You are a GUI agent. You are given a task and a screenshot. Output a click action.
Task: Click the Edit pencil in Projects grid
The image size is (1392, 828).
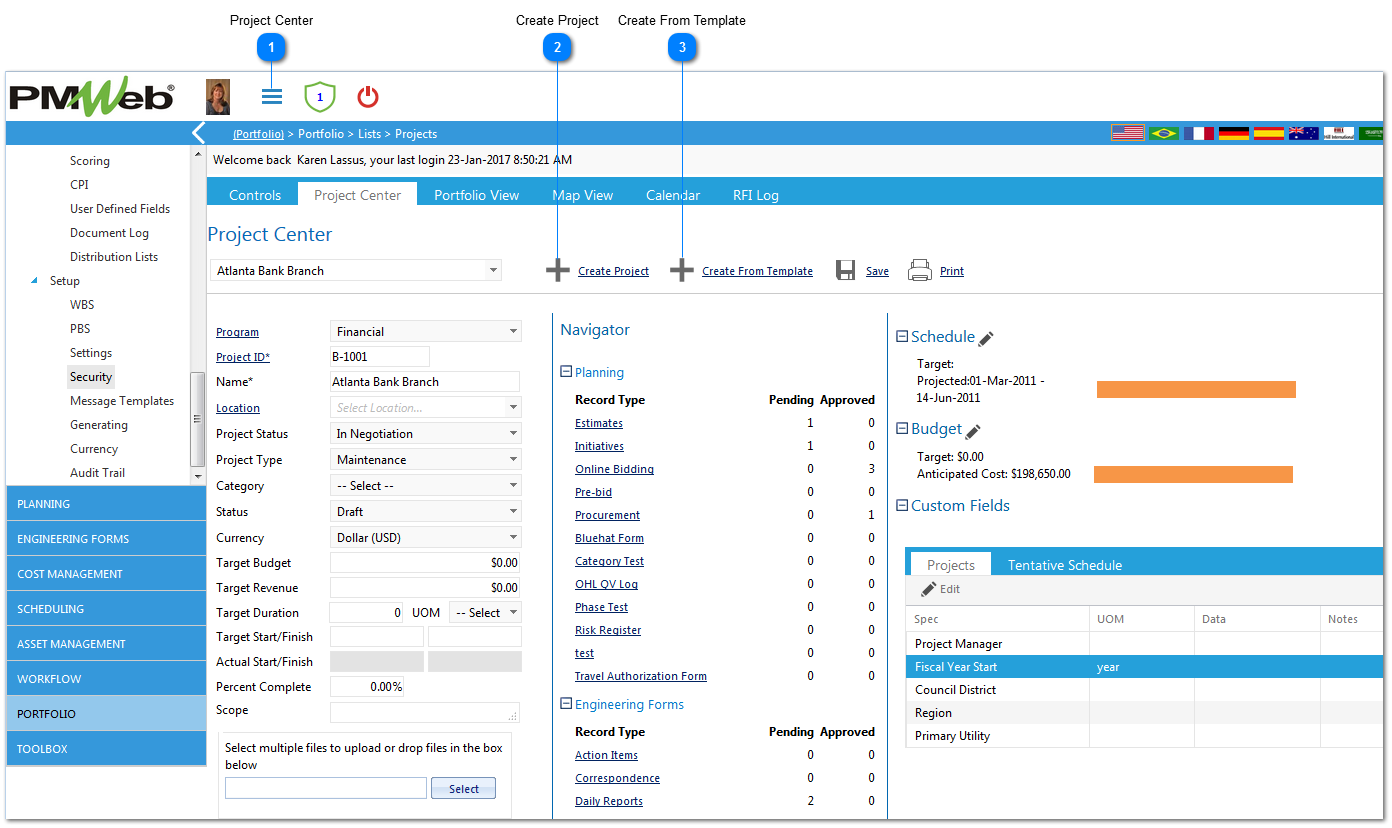click(929, 589)
